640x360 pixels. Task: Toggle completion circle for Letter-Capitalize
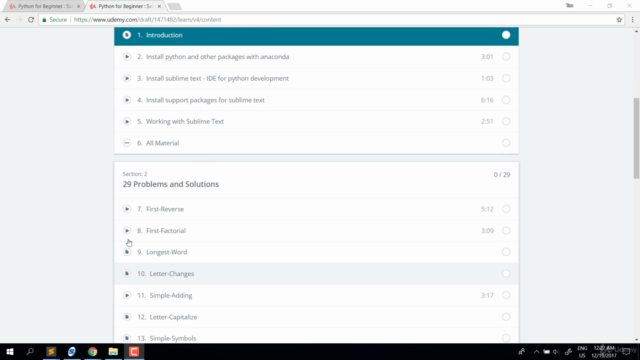(x=506, y=317)
